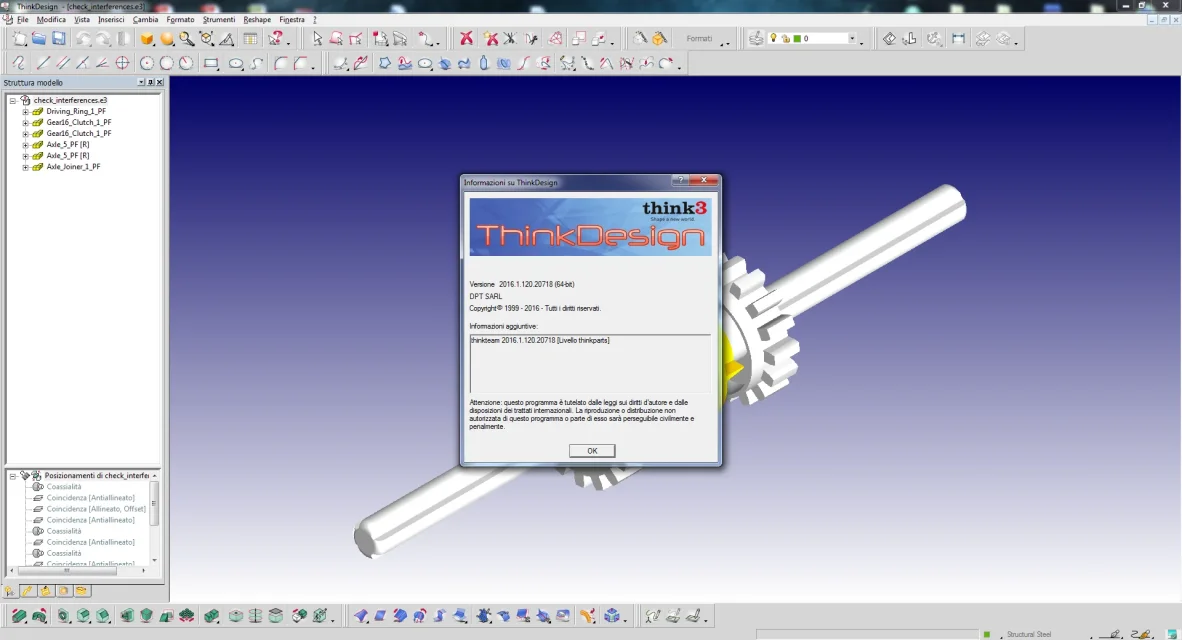Expand the Axle_Joiner_1_PF component
This screenshot has width=1182, height=640.
tap(25, 167)
